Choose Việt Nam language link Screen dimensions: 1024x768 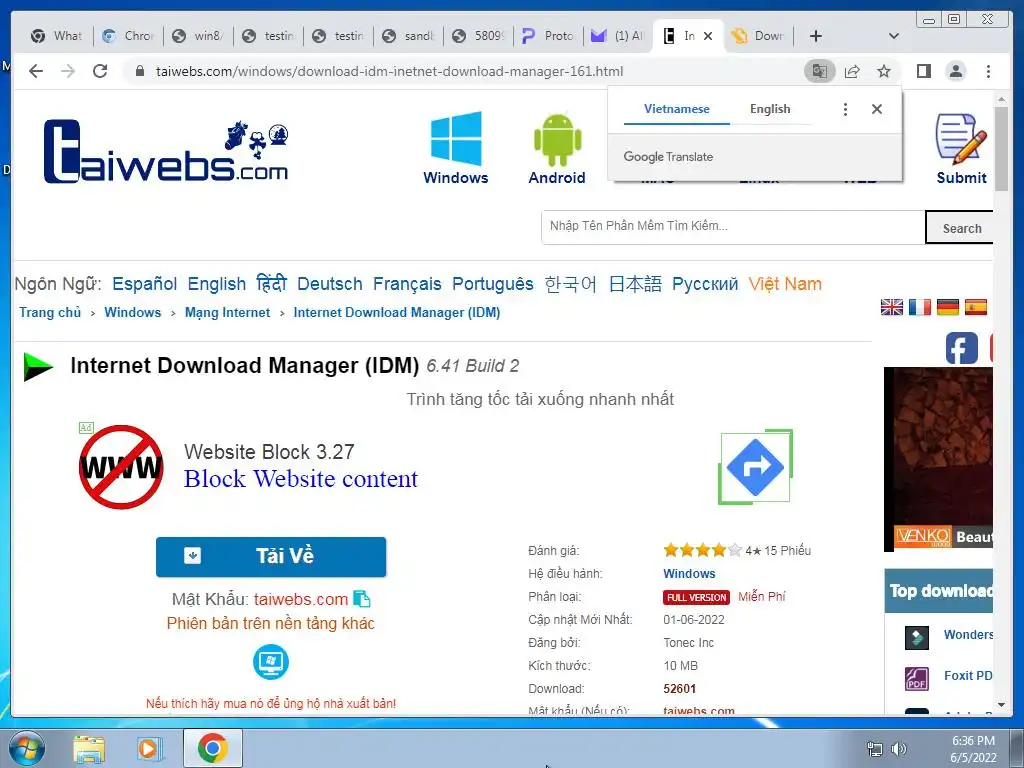tap(785, 284)
